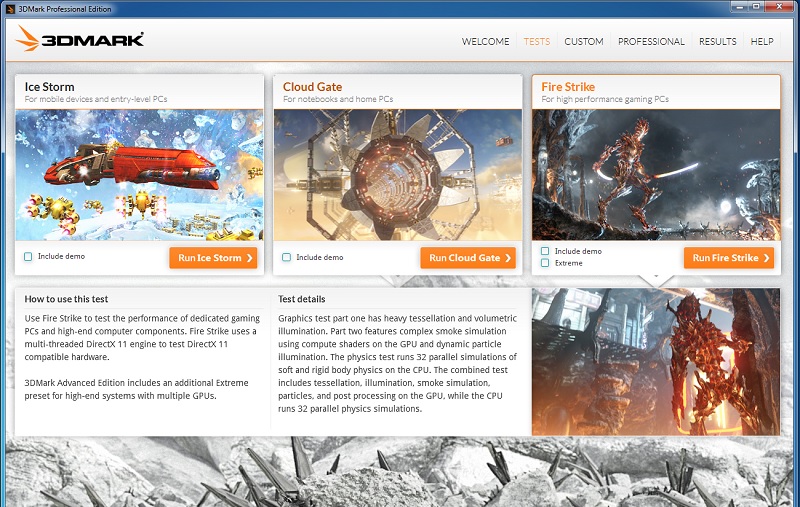Click the Fire Strike detail screenshot
This screenshot has height=507, width=800.
tap(656, 362)
